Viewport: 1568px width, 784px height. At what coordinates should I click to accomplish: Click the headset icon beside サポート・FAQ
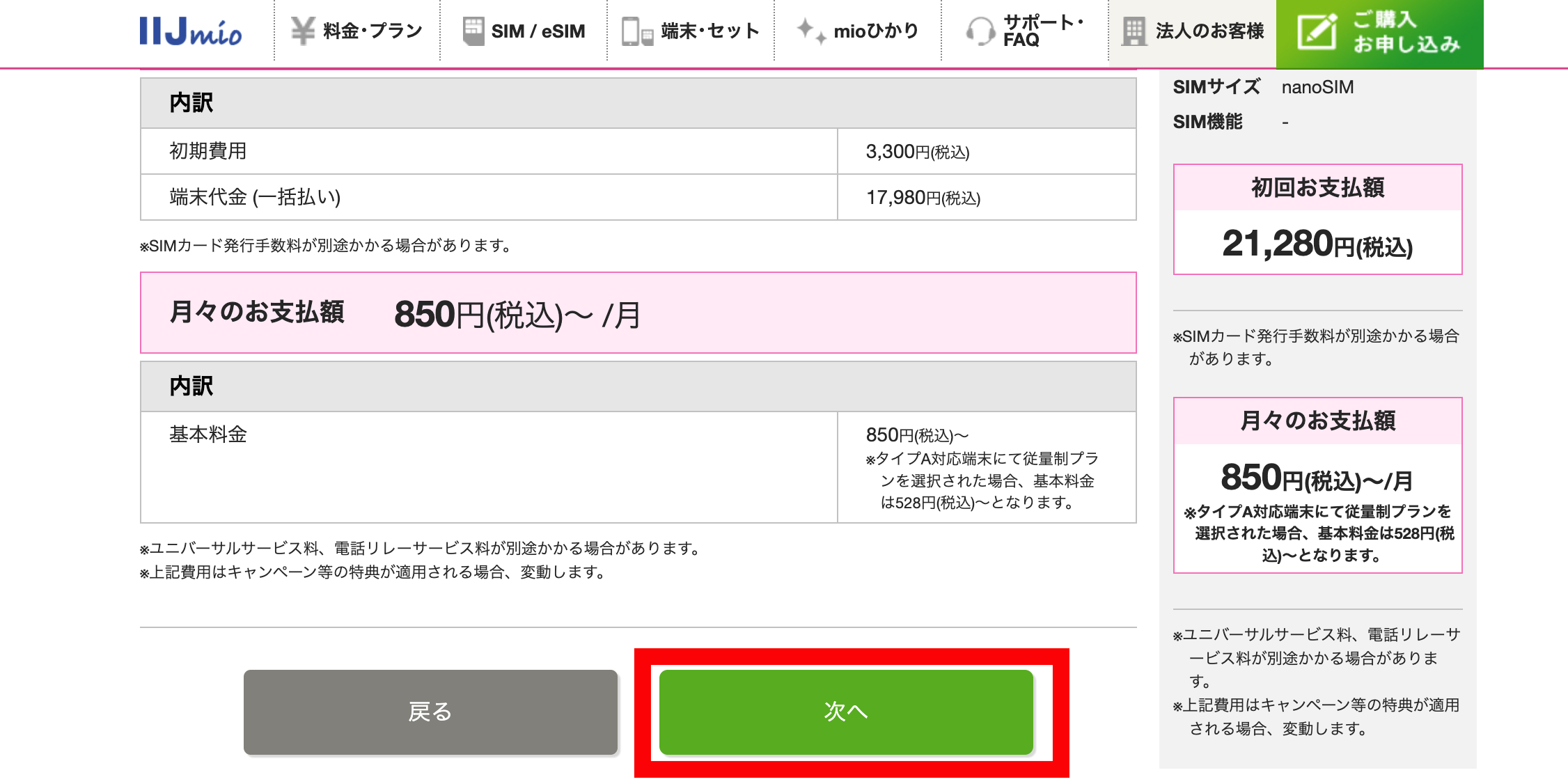click(x=980, y=31)
